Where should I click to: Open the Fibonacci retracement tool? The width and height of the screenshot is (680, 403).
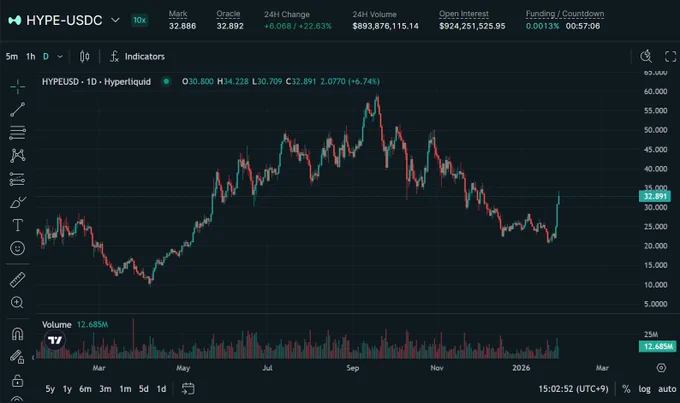(x=17, y=133)
